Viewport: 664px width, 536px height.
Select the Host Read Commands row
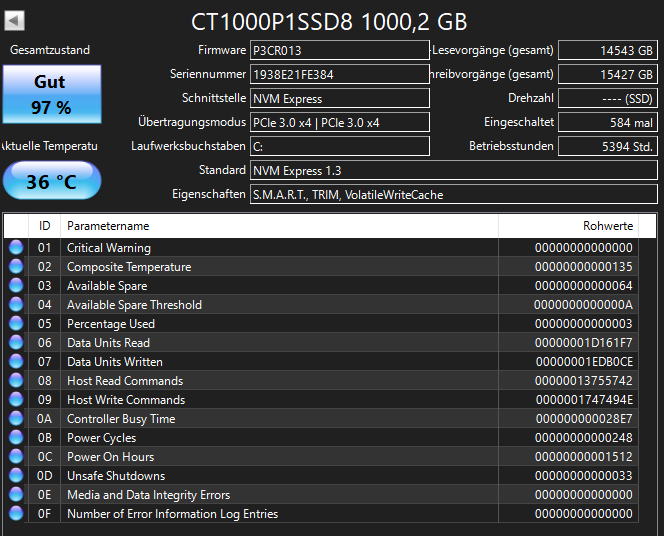tap(321, 381)
